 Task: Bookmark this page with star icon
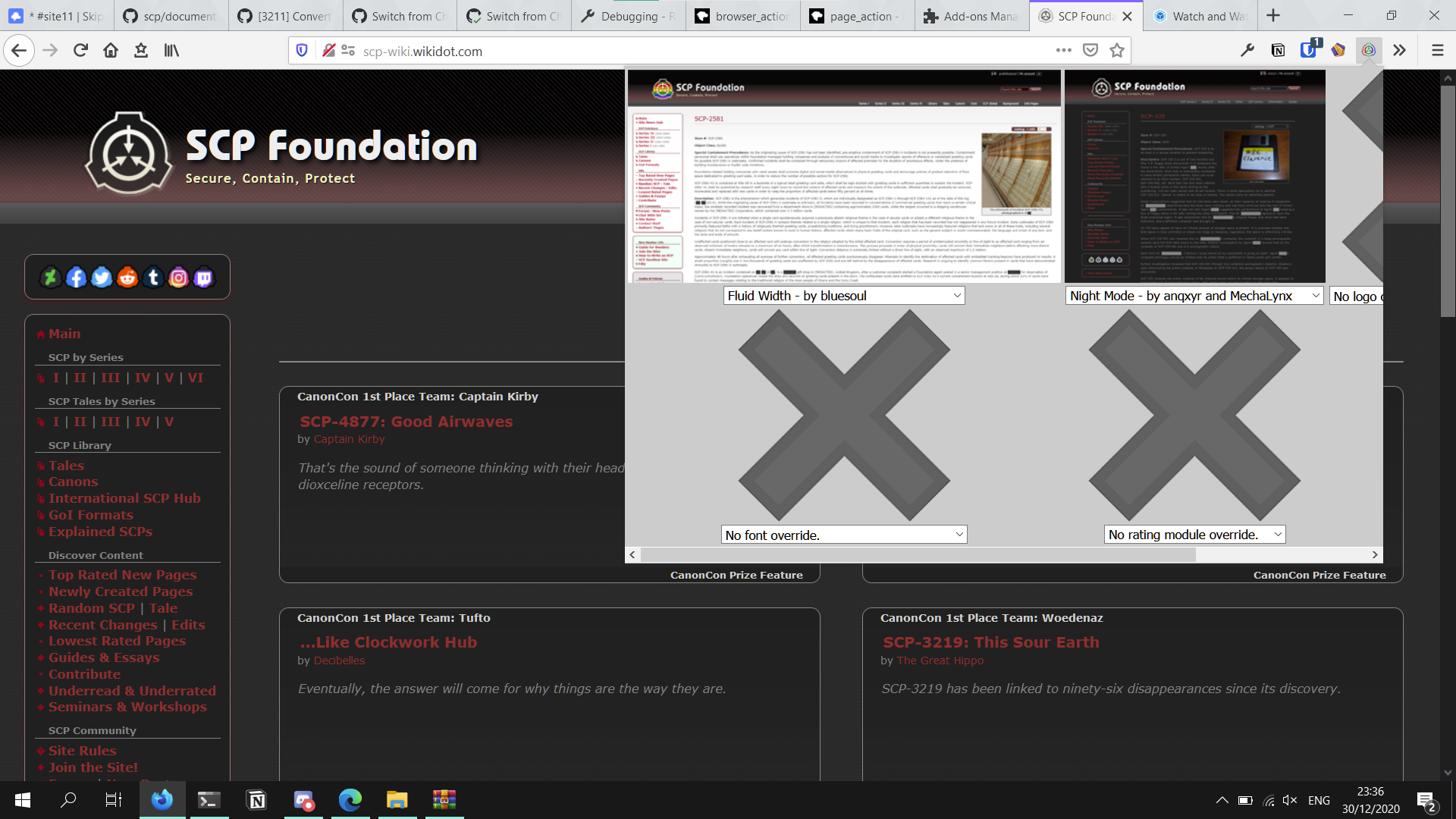1116,51
